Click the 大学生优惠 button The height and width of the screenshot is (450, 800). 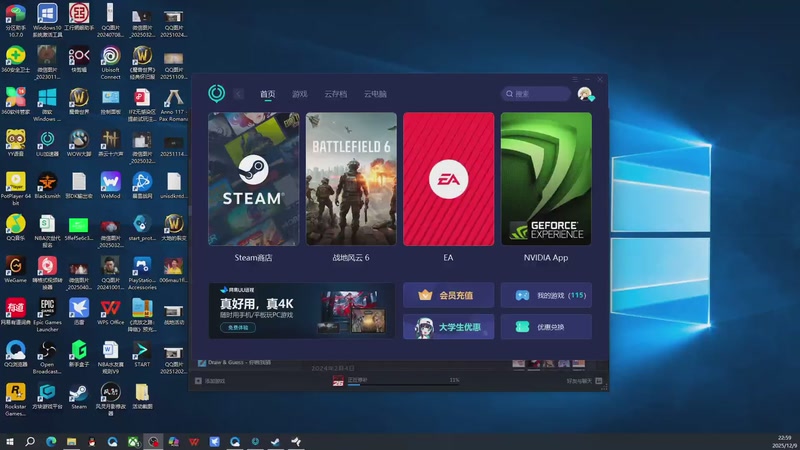click(x=448, y=327)
